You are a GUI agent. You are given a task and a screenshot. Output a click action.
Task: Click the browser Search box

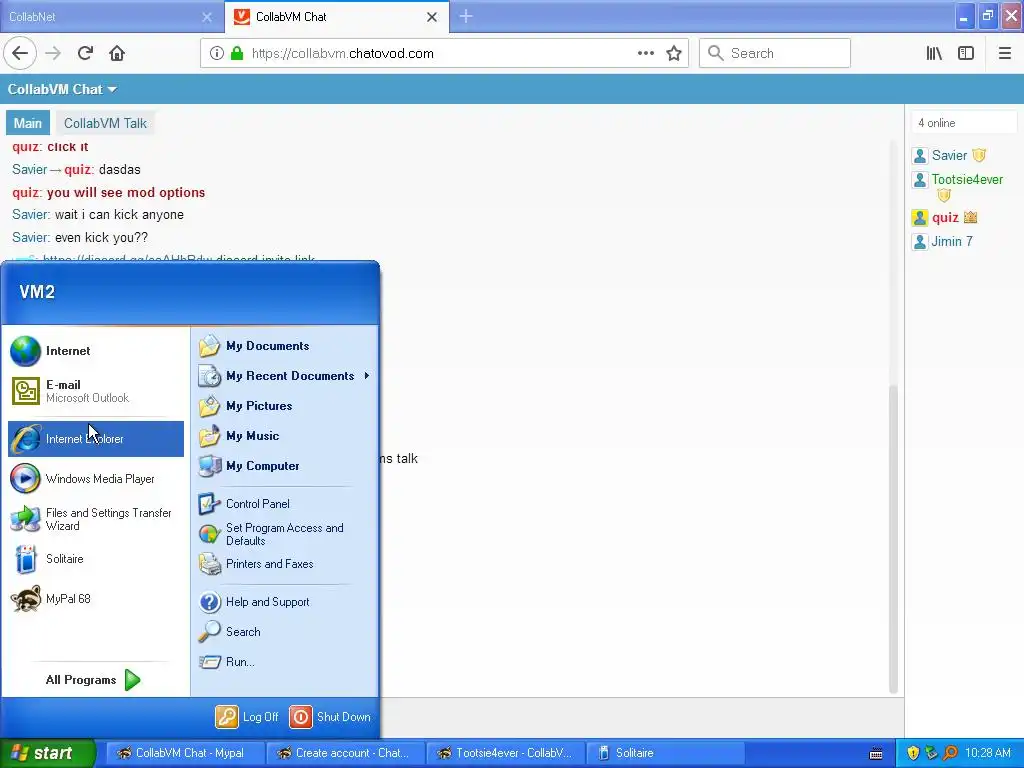coord(775,53)
